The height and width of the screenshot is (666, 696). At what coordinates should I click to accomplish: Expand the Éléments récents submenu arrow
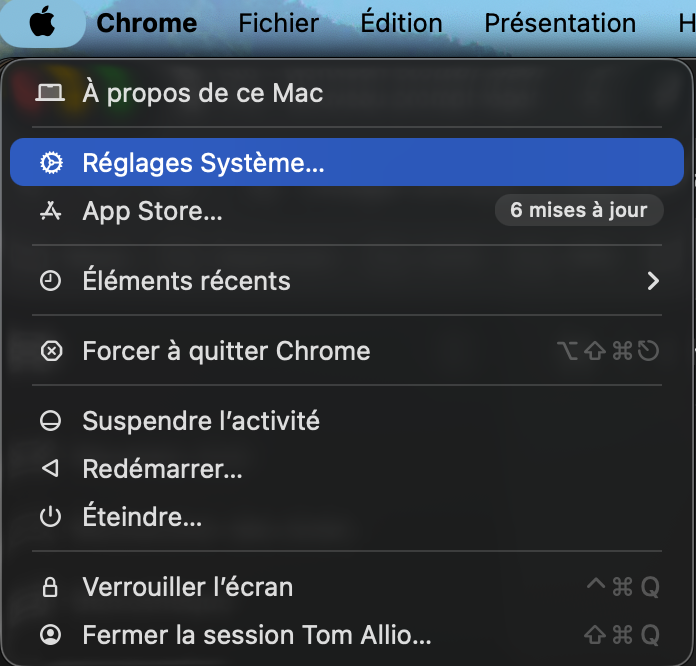coord(653,281)
